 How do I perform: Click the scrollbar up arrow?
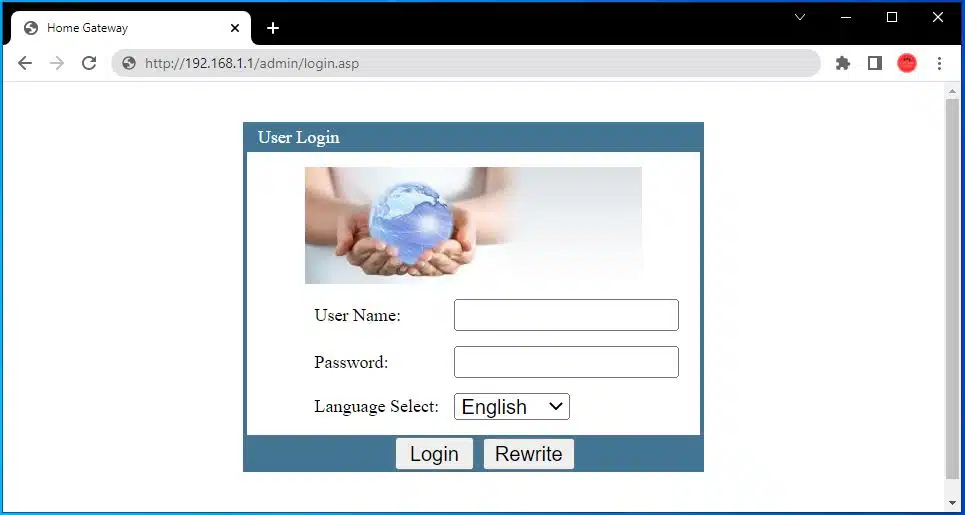coord(952,92)
